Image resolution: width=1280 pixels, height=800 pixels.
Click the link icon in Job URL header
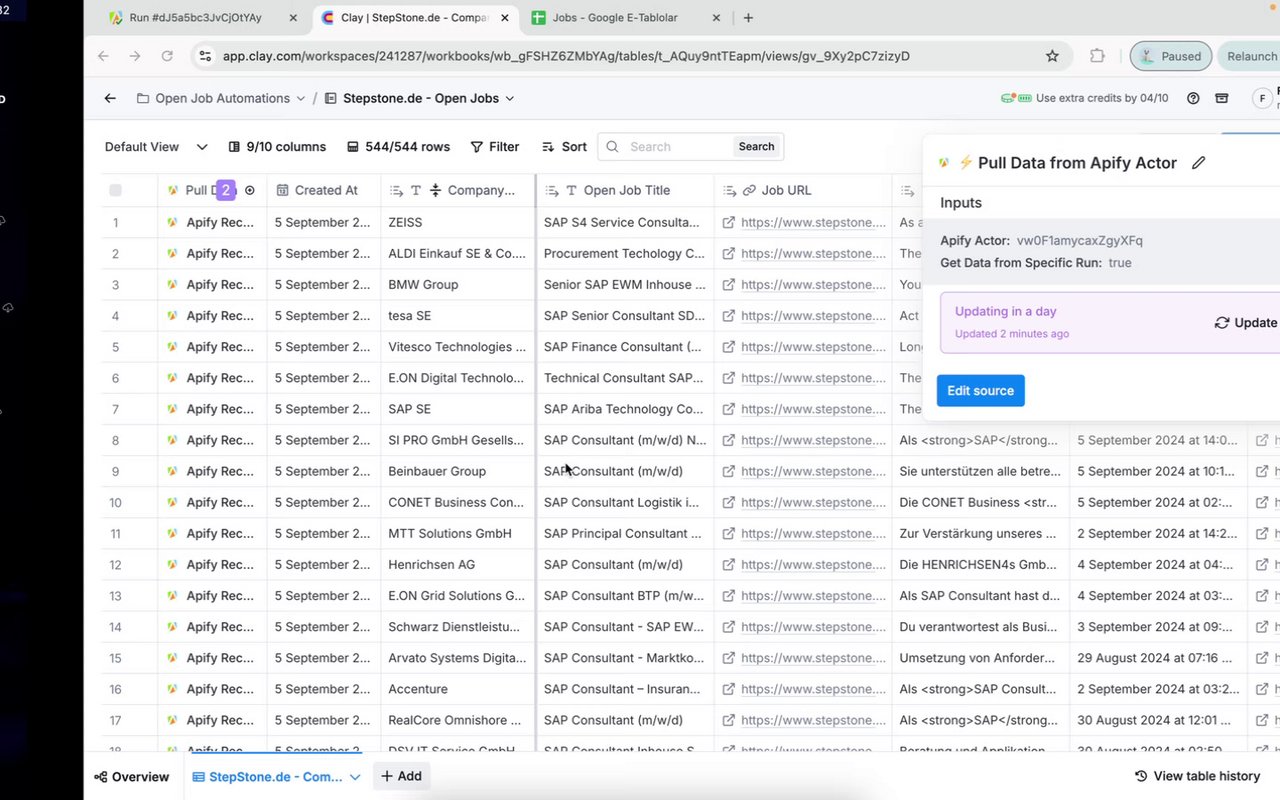[x=748, y=190]
